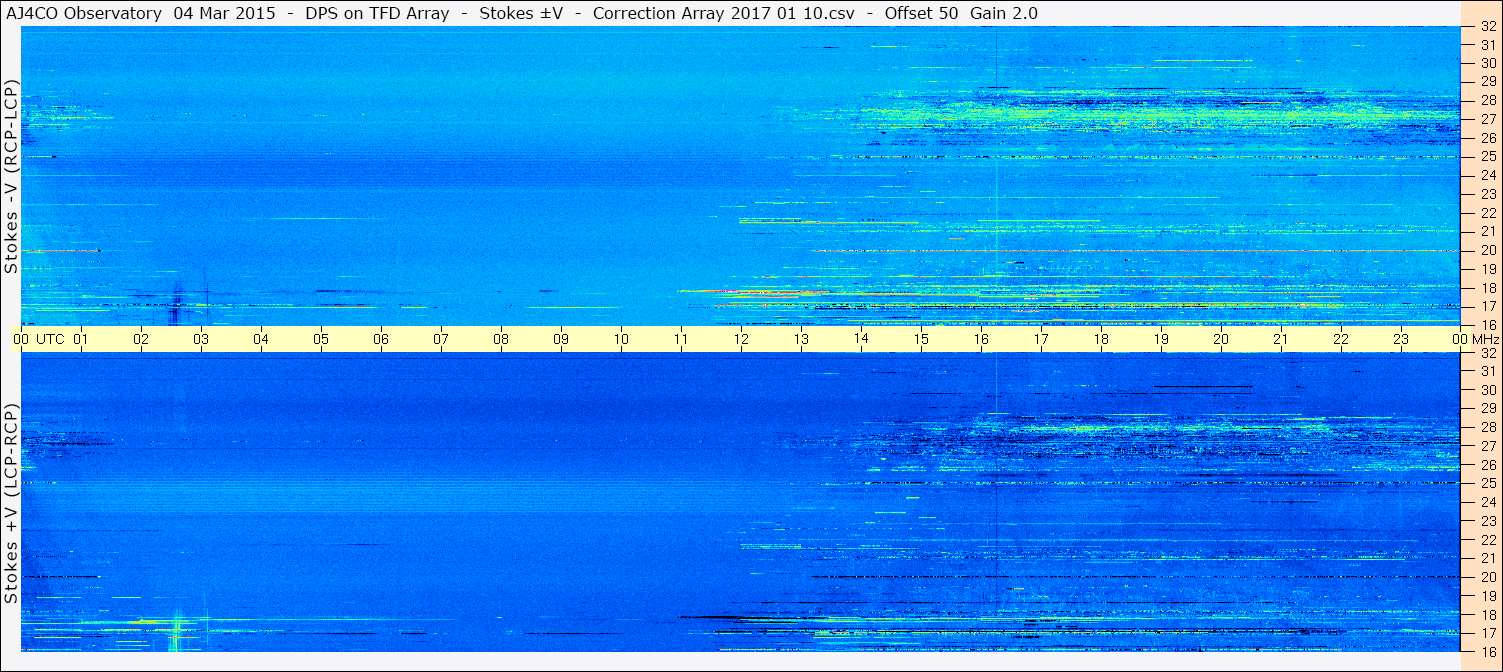
Task: Click the 08 hour marker on time axis
Action: pos(501,339)
